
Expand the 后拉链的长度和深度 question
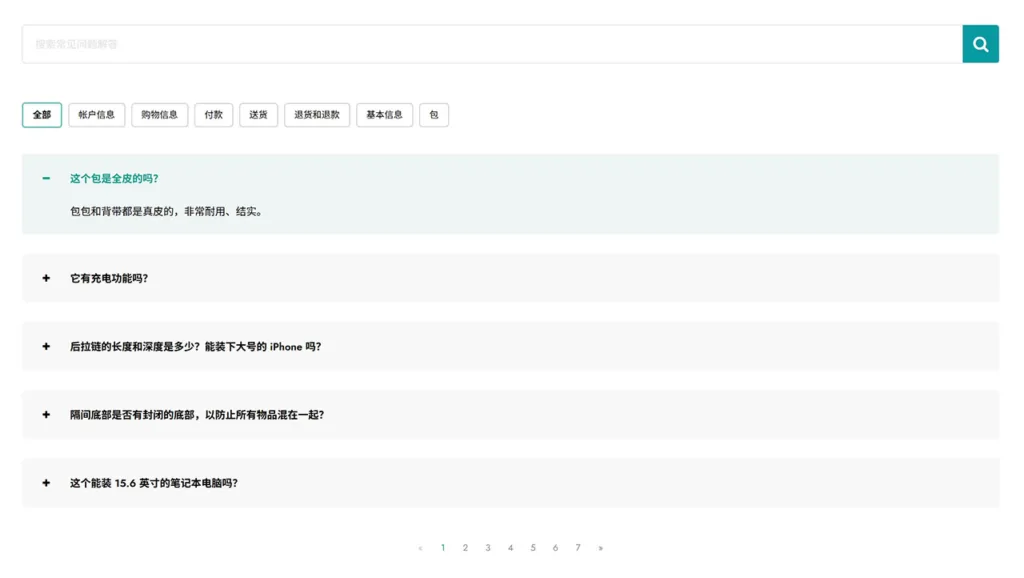(x=195, y=347)
